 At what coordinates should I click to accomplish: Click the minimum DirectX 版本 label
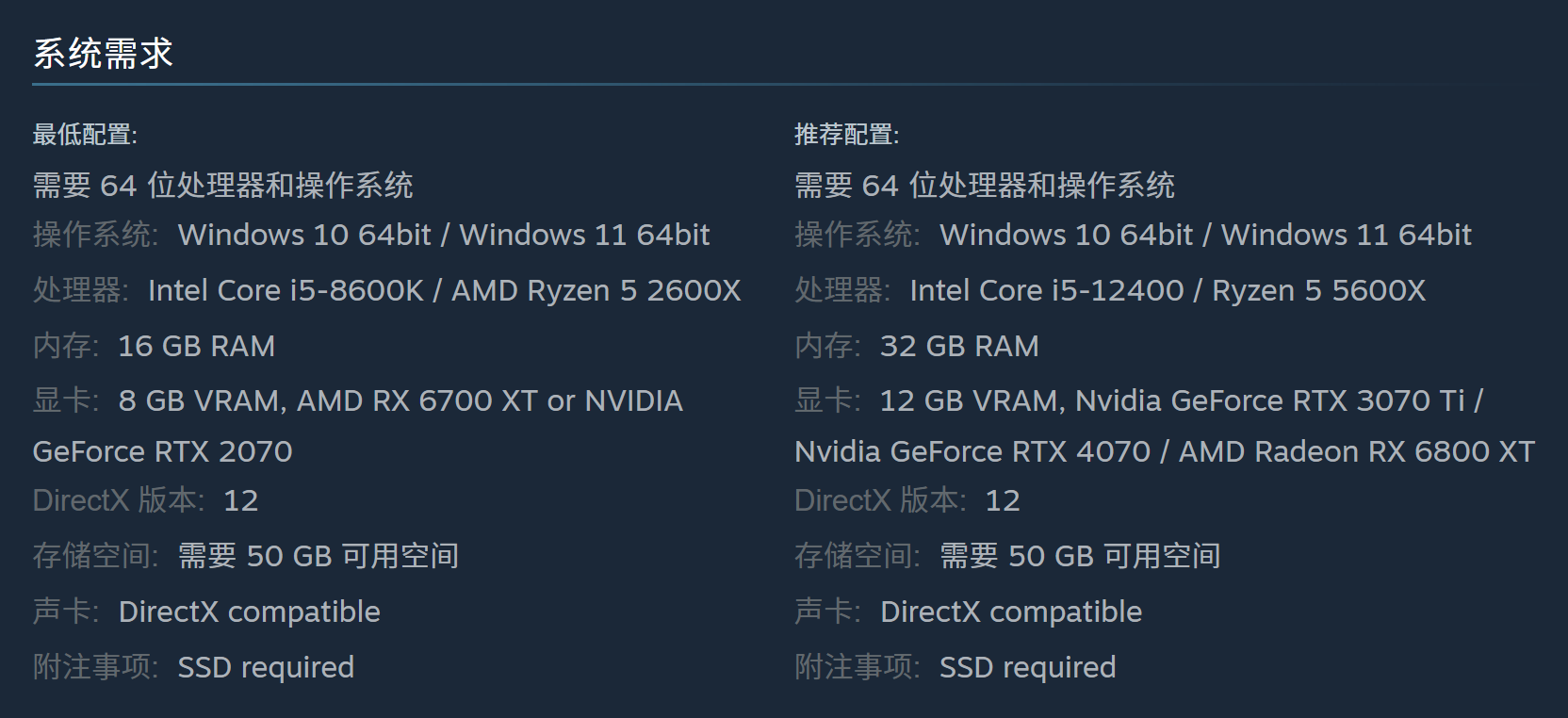coord(118,500)
